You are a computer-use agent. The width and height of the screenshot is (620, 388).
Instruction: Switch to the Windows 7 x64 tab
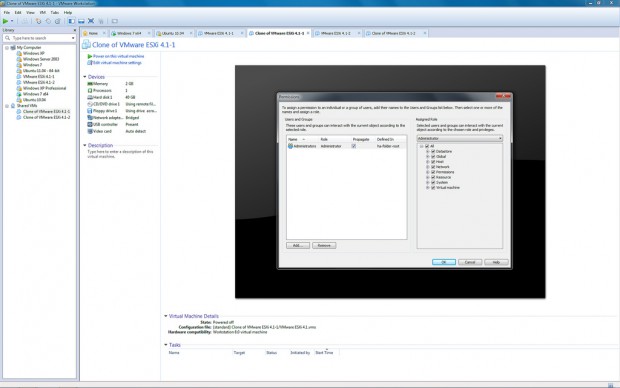[129, 33]
